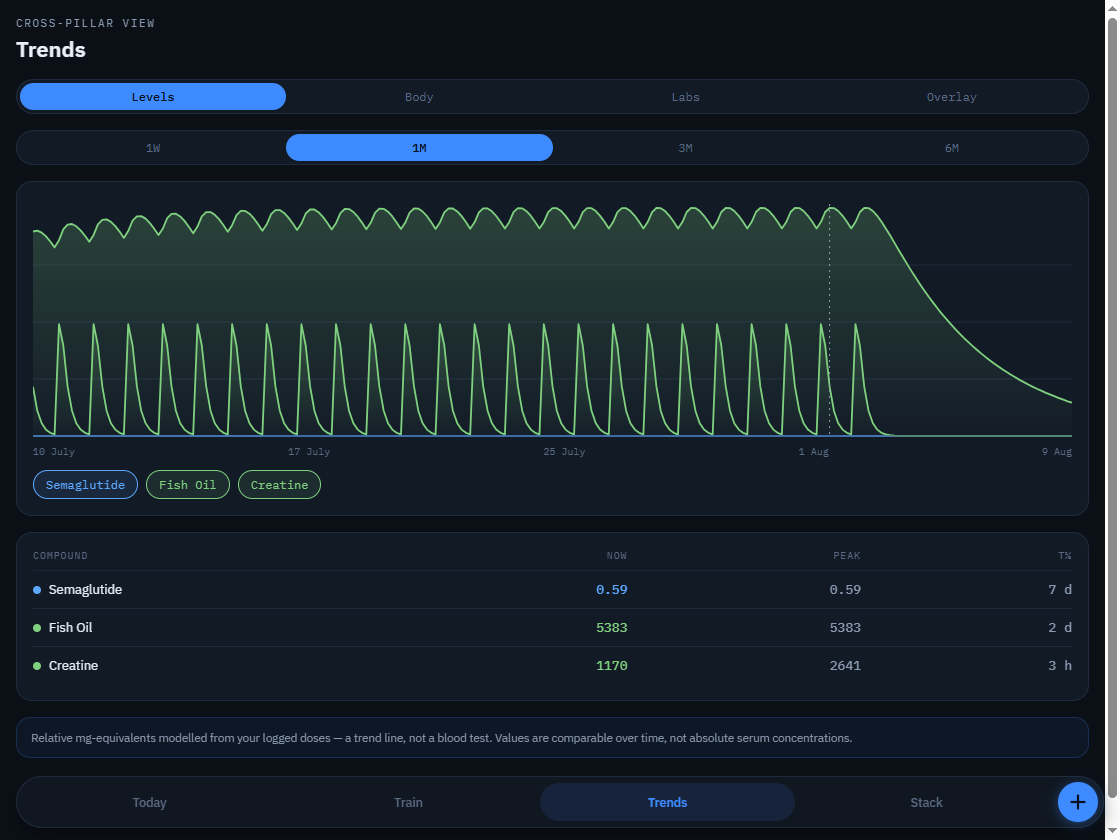
Task: Toggle the Creatine series chip
Action: [279, 485]
